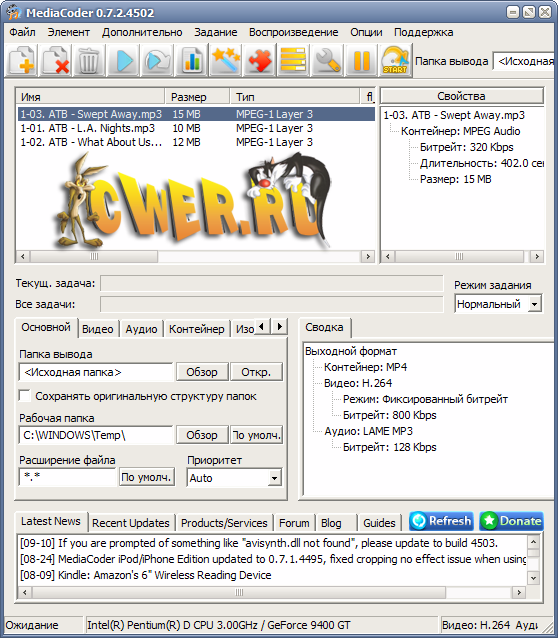Click the Тип column header
The image size is (558, 638).
tap(295, 97)
